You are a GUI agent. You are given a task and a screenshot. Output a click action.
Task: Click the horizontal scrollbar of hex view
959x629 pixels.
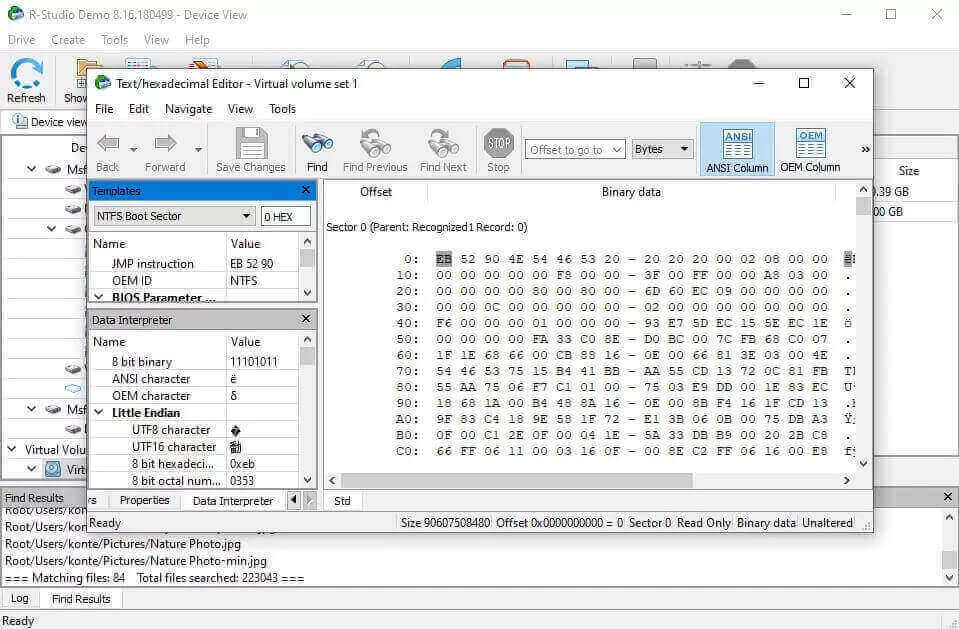(517, 480)
